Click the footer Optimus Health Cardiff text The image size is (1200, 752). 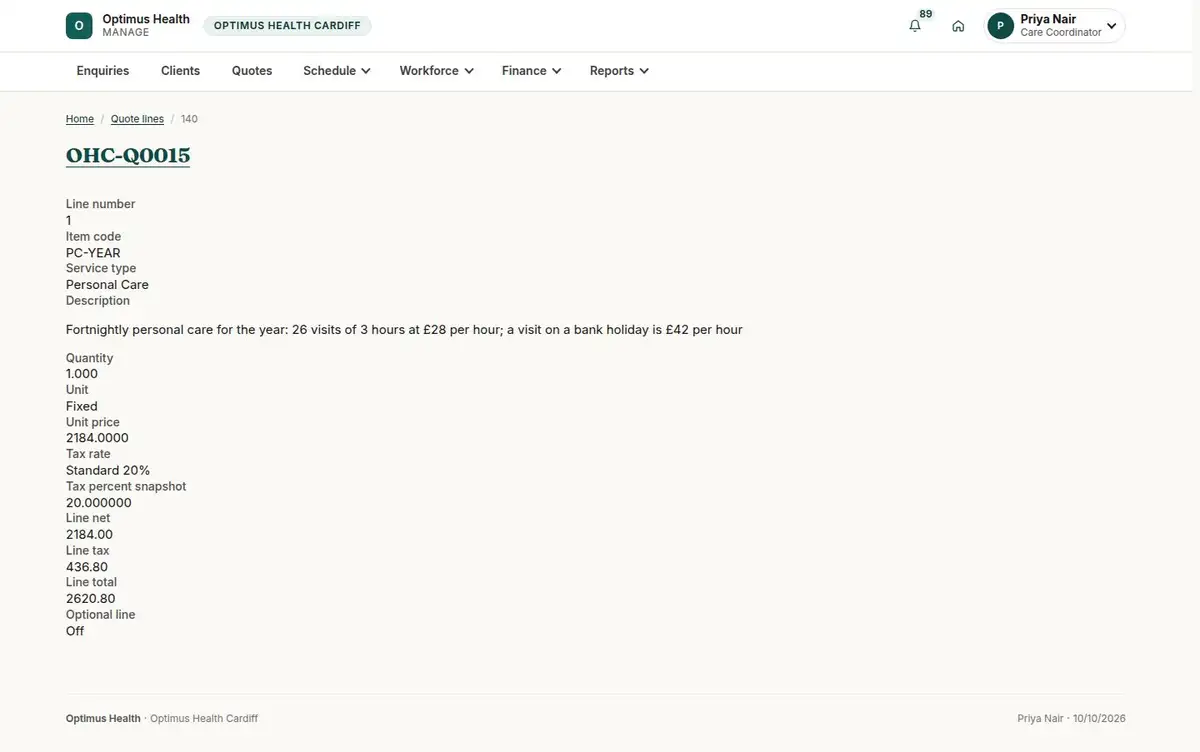pos(204,719)
